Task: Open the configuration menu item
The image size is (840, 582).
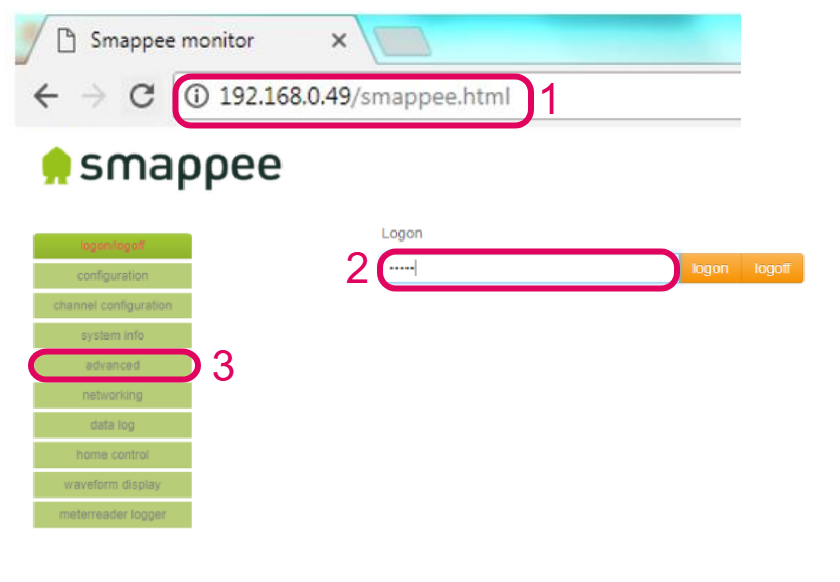Action: 112,276
